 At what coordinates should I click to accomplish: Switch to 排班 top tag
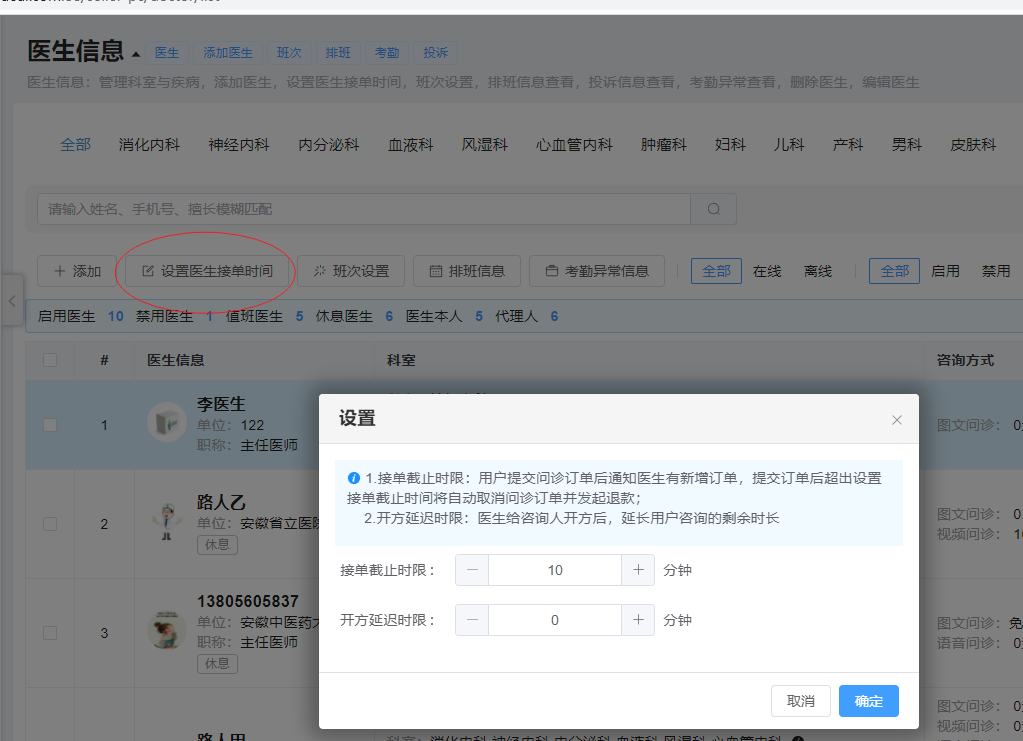338,53
